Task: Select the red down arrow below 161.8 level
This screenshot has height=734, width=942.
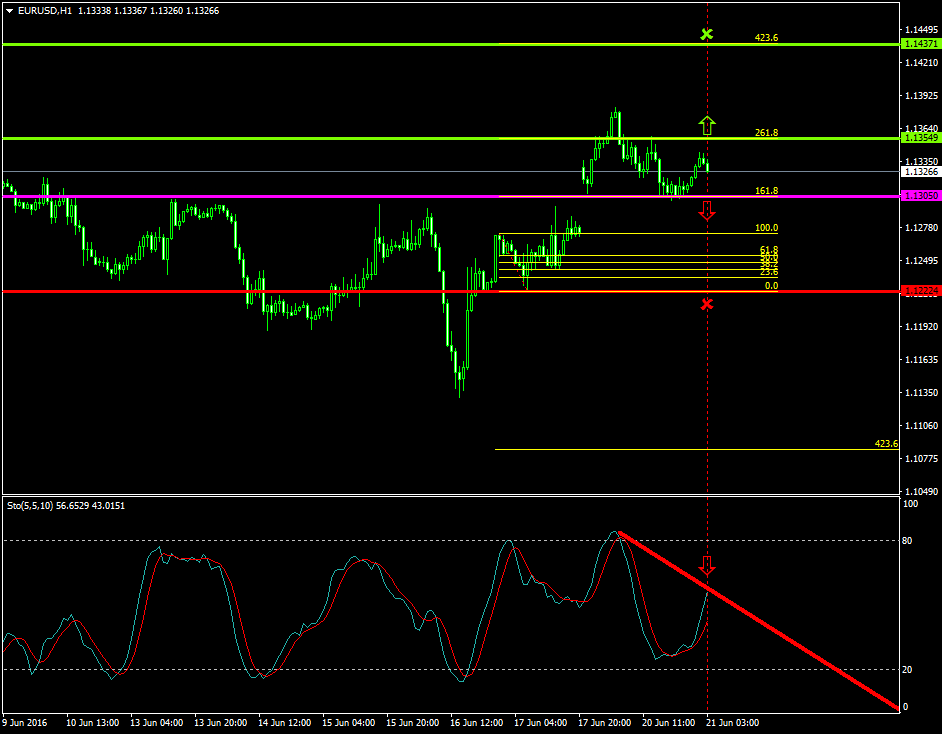Action: tap(707, 210)
